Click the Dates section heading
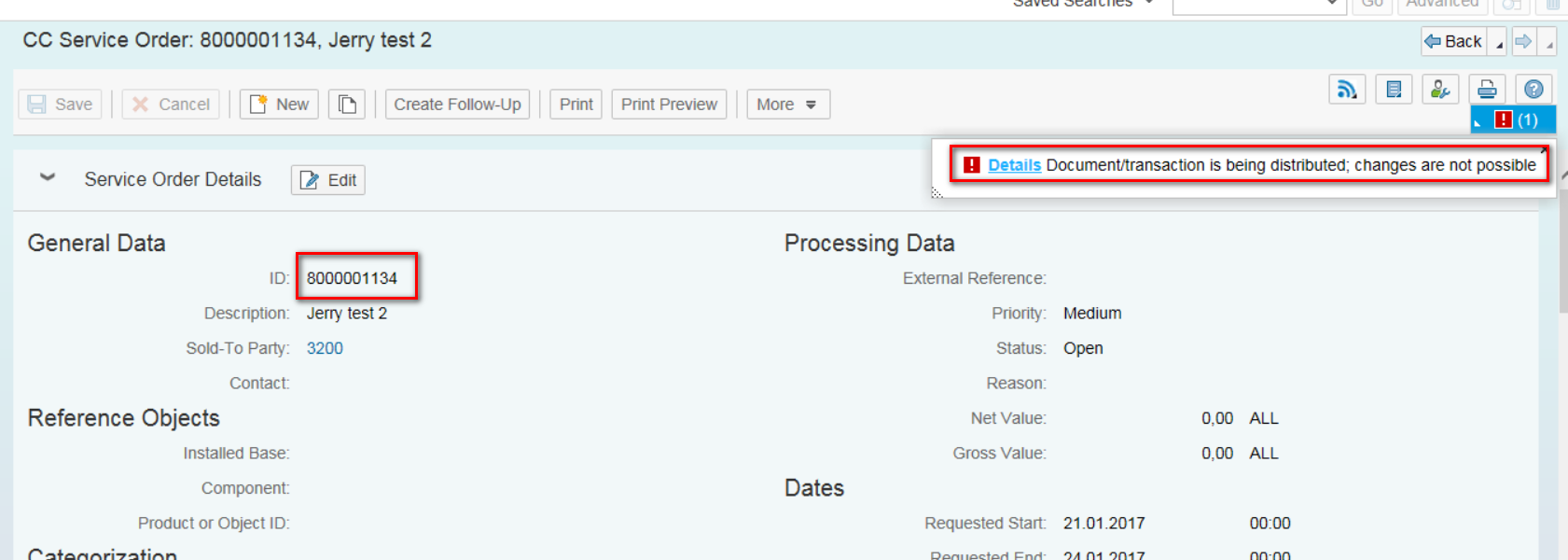 point(814,488)
